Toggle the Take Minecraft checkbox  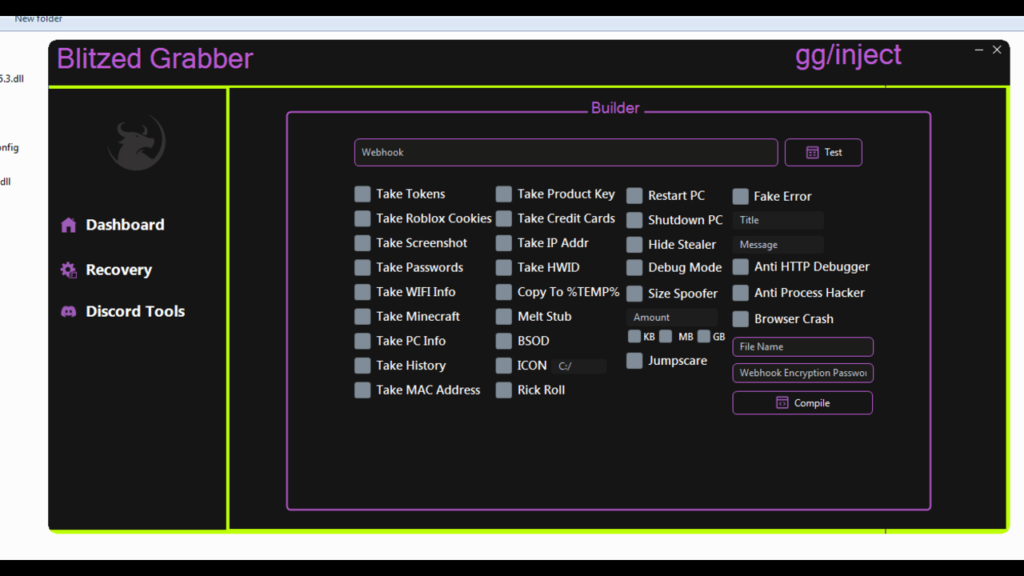point(362,316)
